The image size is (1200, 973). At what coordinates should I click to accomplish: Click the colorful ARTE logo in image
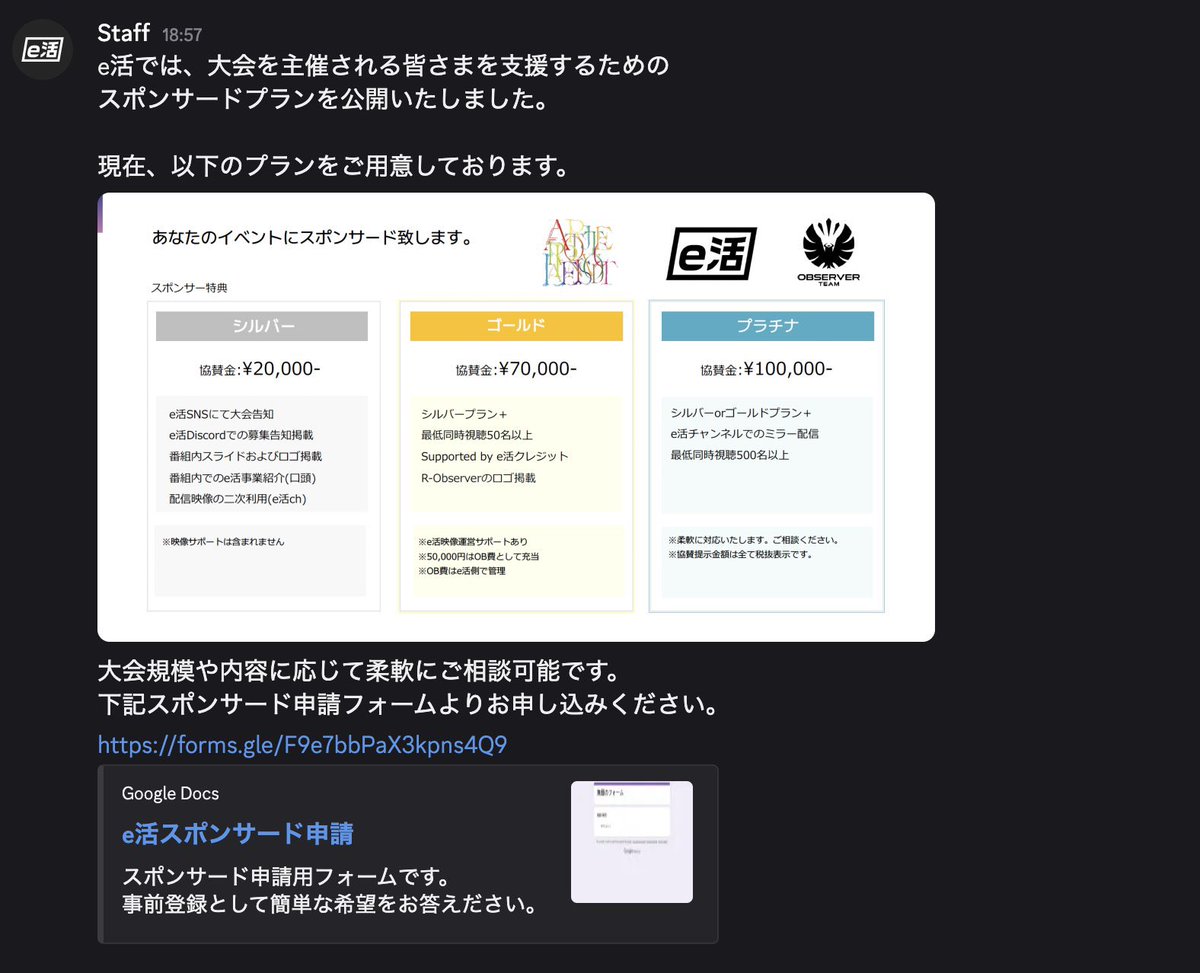click(x=580, y=253)
